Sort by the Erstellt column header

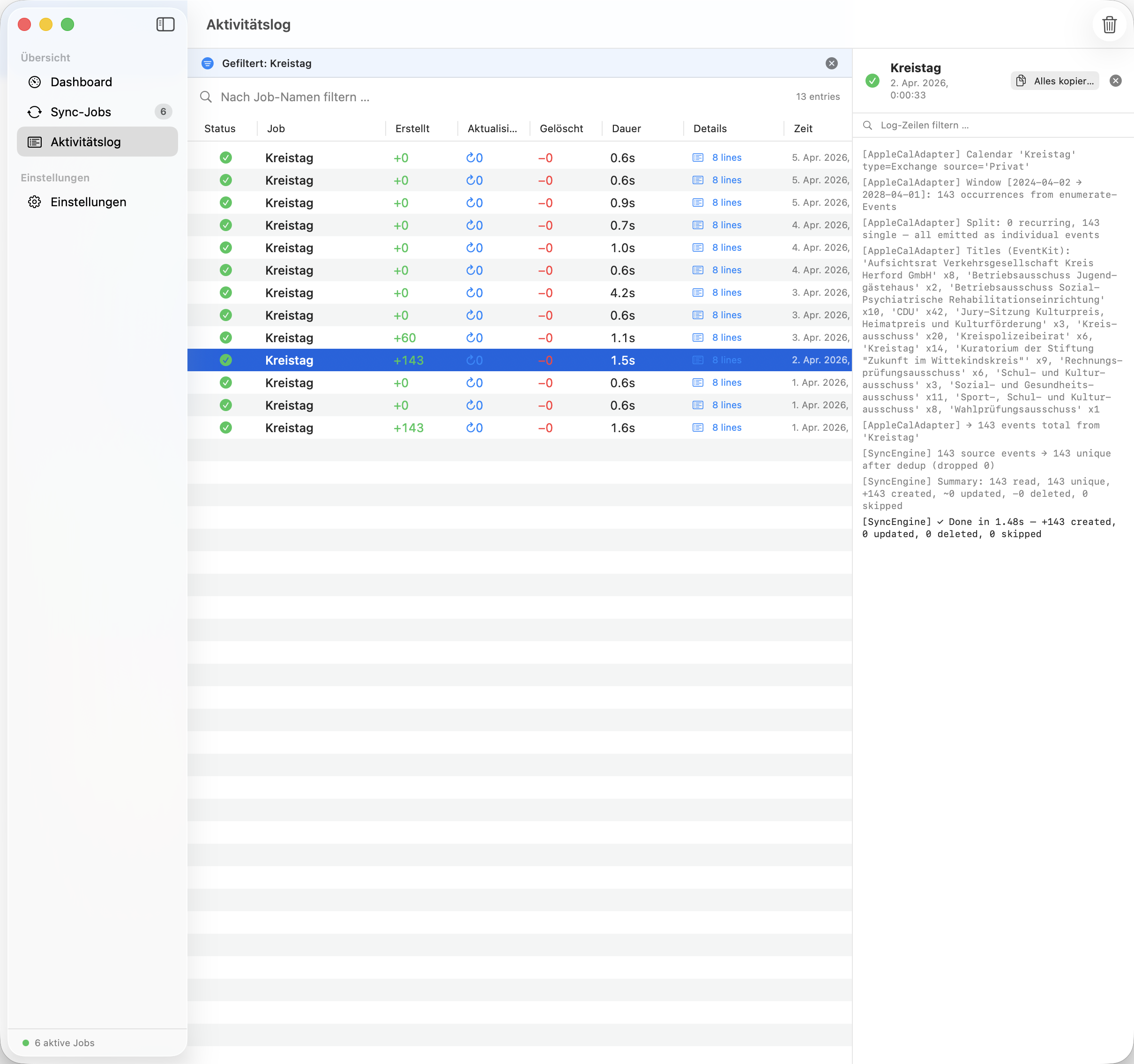[412, 129]
